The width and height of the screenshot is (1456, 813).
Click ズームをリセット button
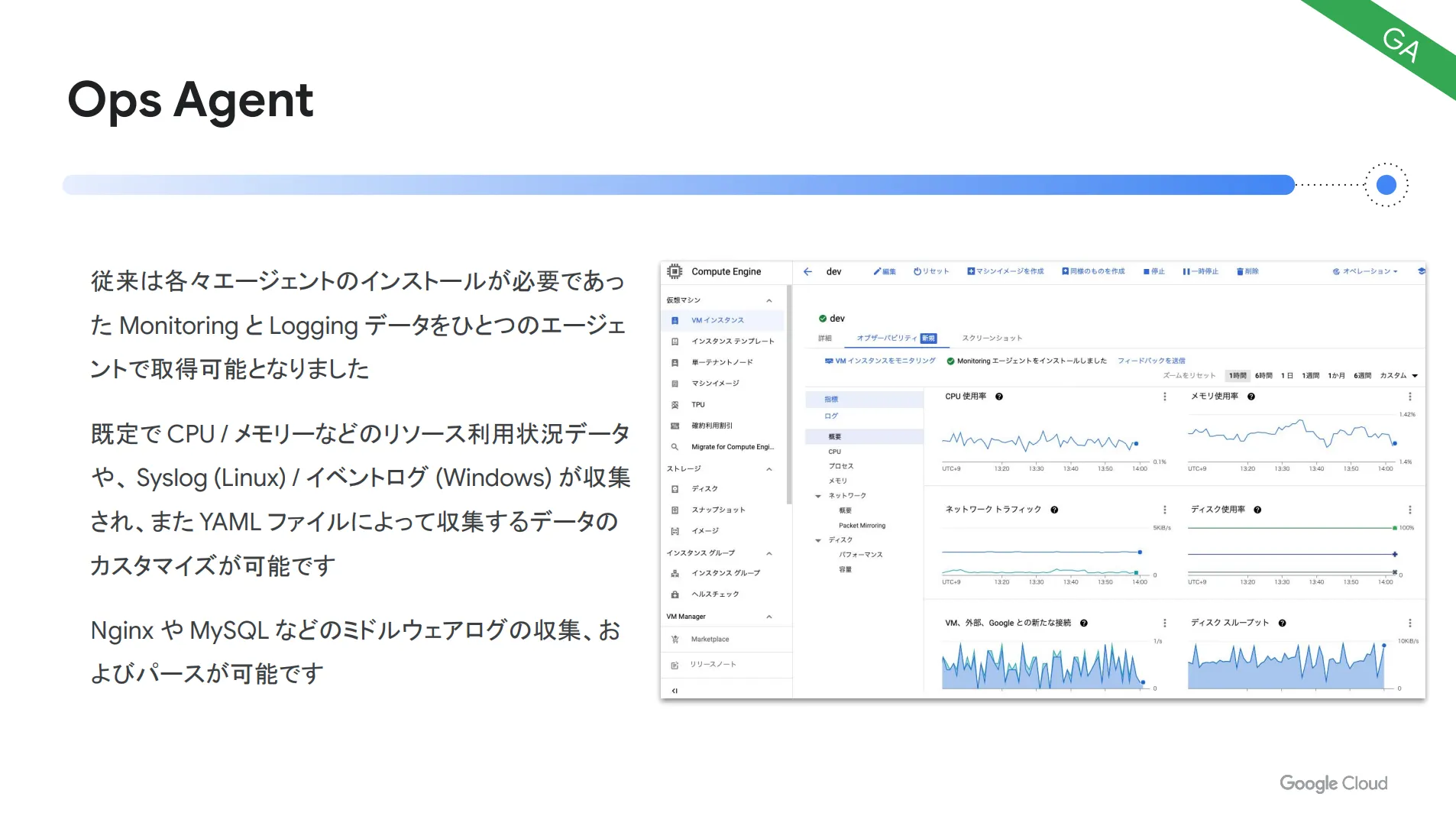coord(1189,376)
